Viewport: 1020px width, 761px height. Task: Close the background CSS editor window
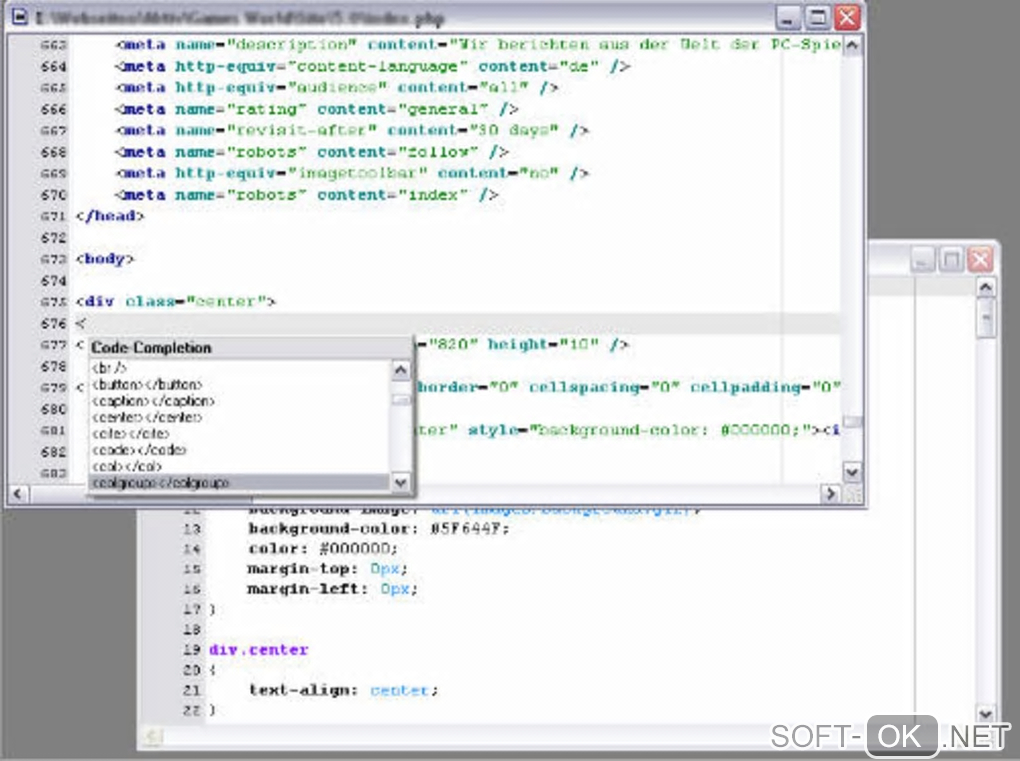tap(980, 260)
